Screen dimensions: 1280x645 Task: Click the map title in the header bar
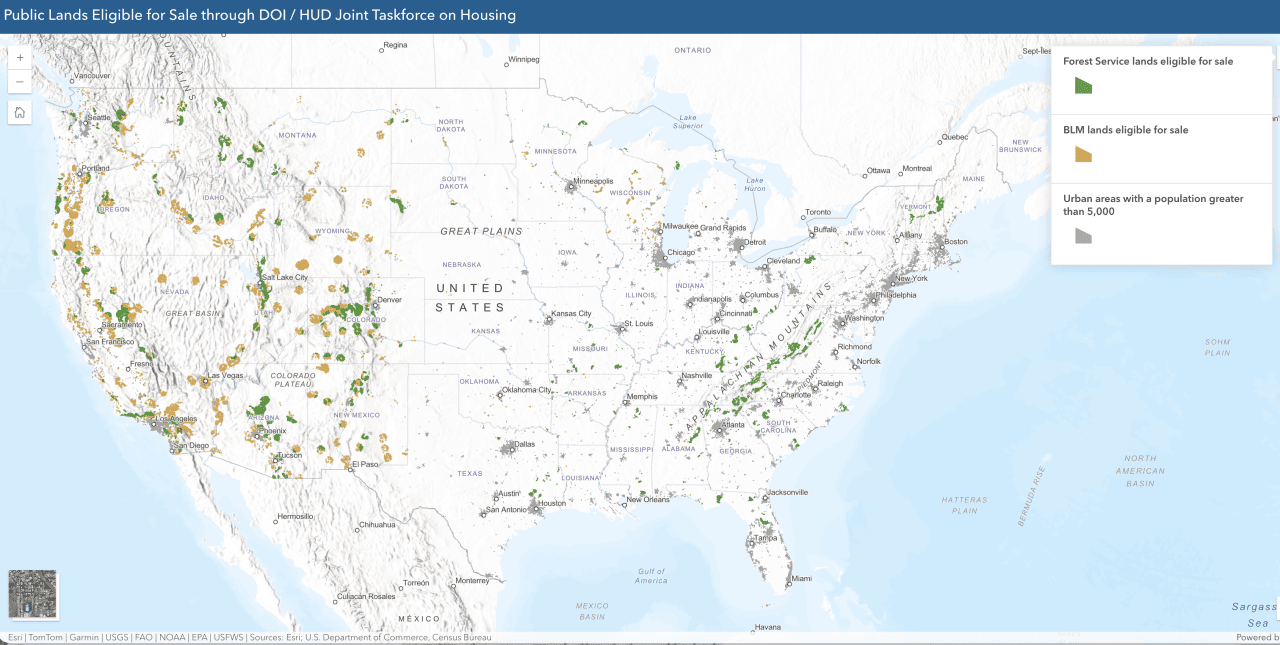click(x=263, y=14)
